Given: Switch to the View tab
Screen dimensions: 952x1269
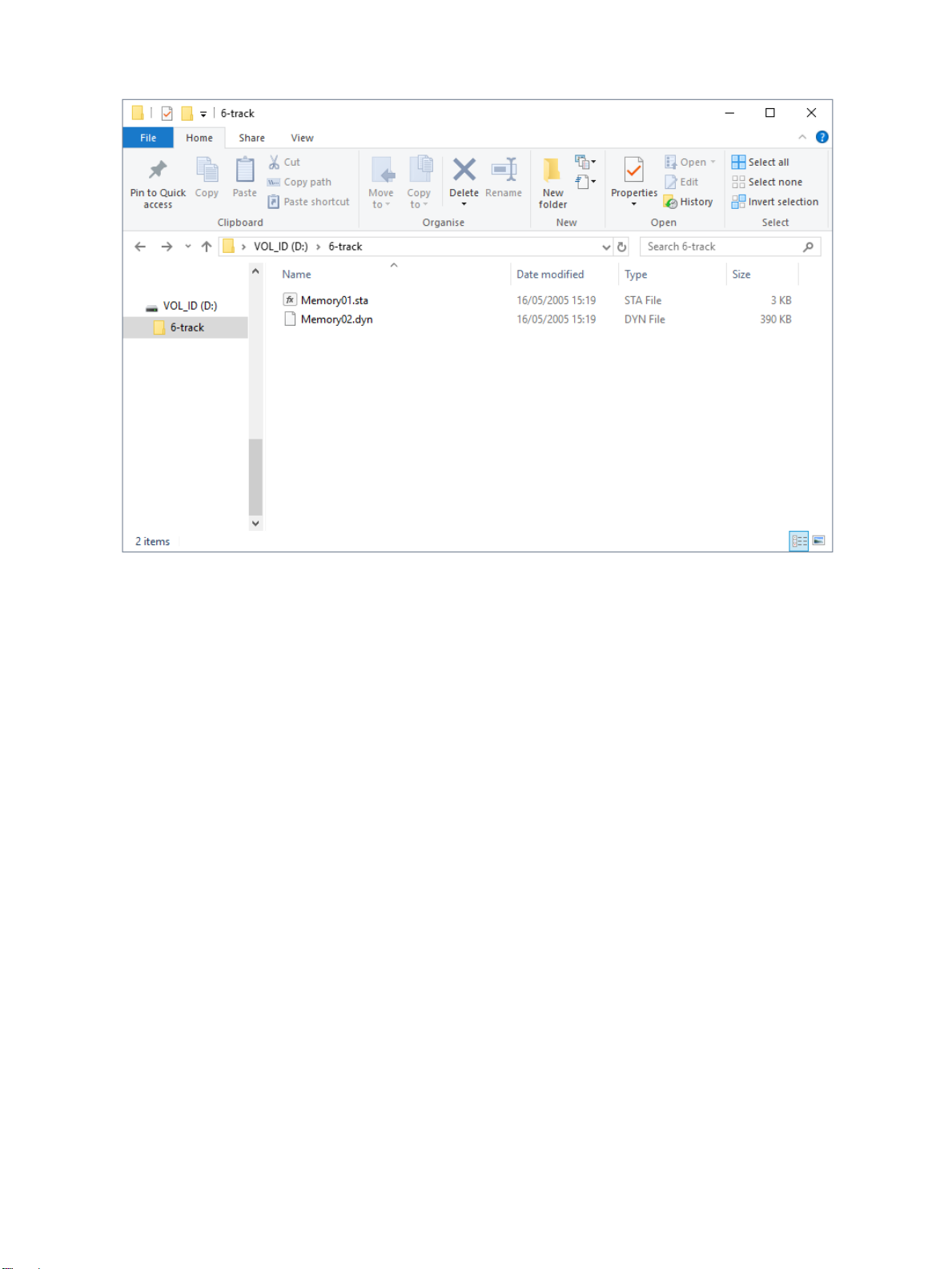Looking at the screenshot, I should click(x=302, y=138).
